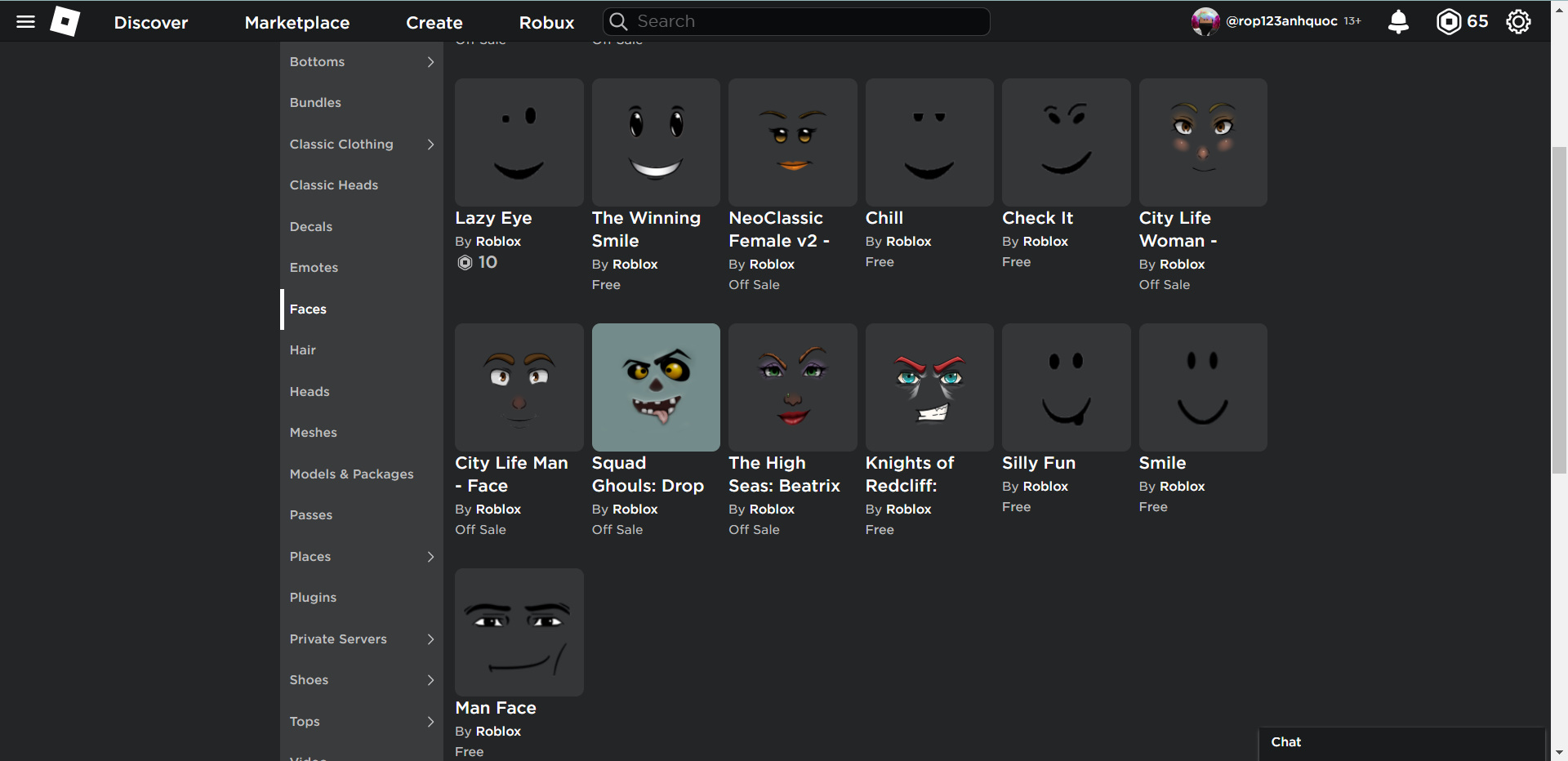Expand the Tops category chevron
This screenshot has height=761, width=1568.
click(x=430, y=722)
